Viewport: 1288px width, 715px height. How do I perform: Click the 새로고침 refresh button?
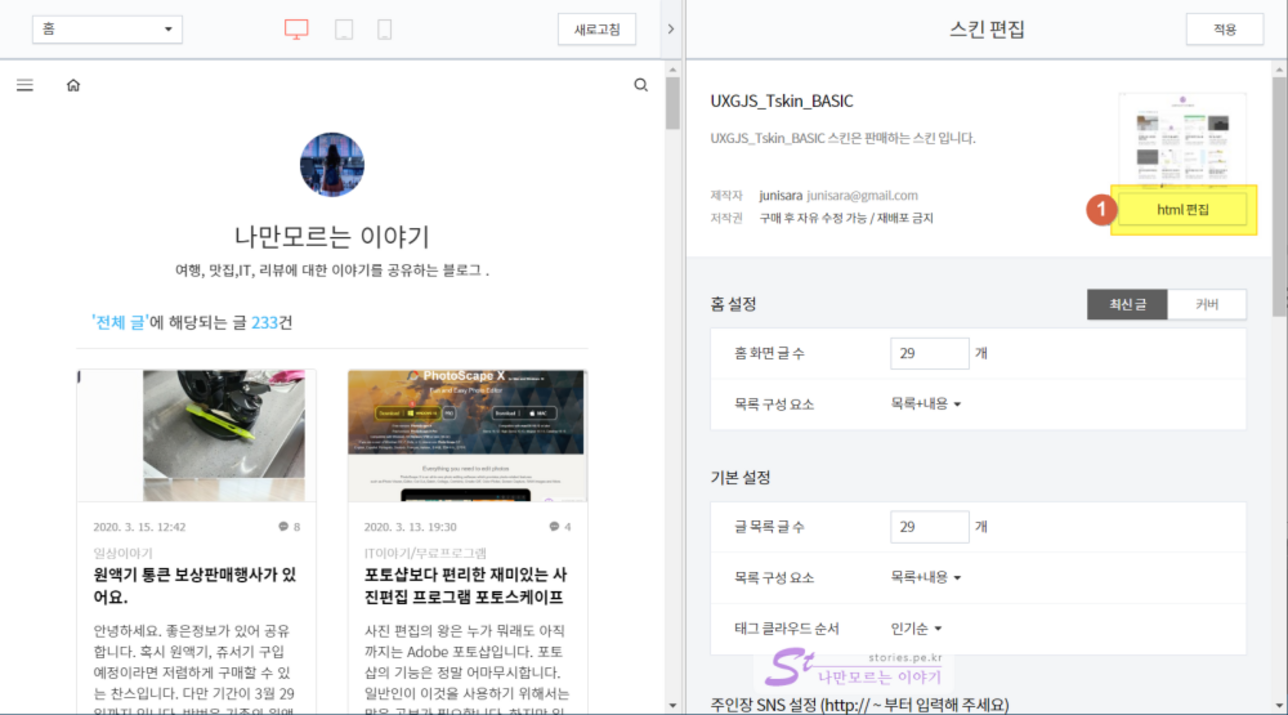[x=597, y=29]
